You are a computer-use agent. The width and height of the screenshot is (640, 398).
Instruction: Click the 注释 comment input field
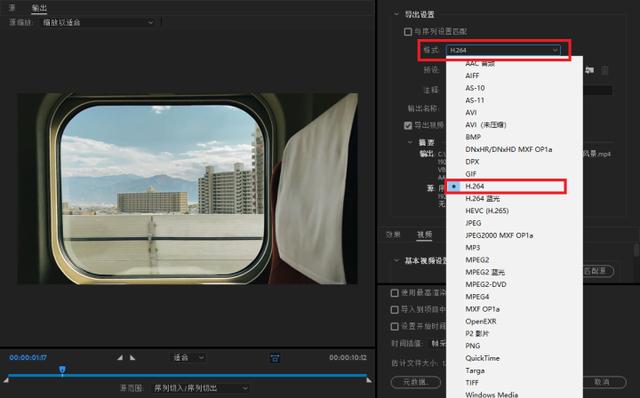coord(597,90)
